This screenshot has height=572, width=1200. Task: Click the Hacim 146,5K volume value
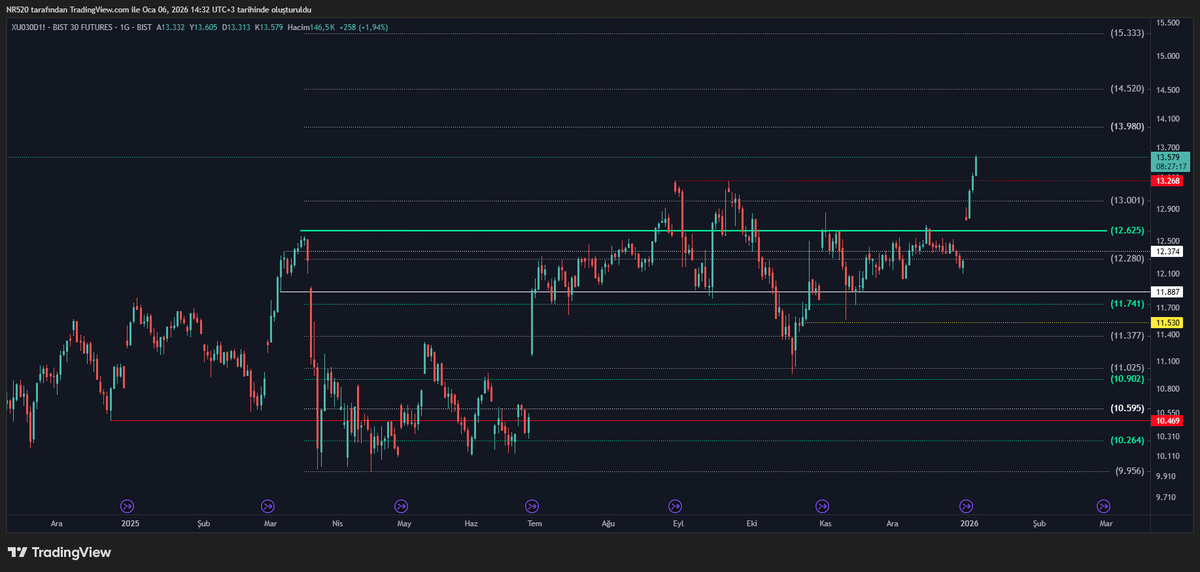point(310,27)
